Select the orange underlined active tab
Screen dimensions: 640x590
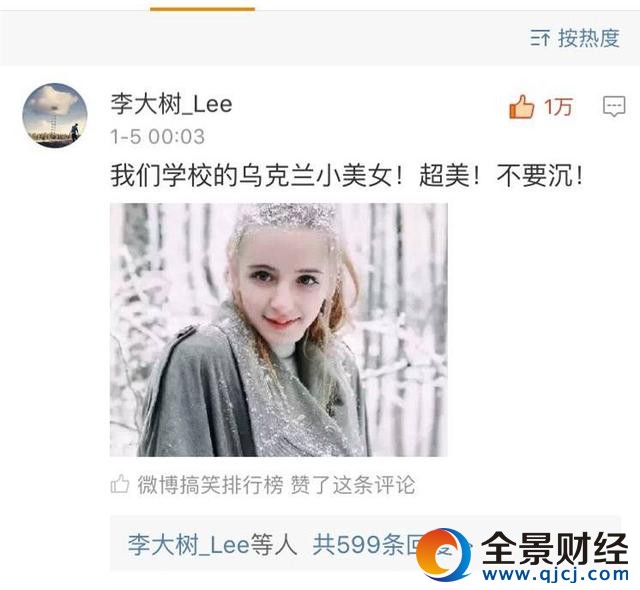pyautogui.click(x=202, y=9)
